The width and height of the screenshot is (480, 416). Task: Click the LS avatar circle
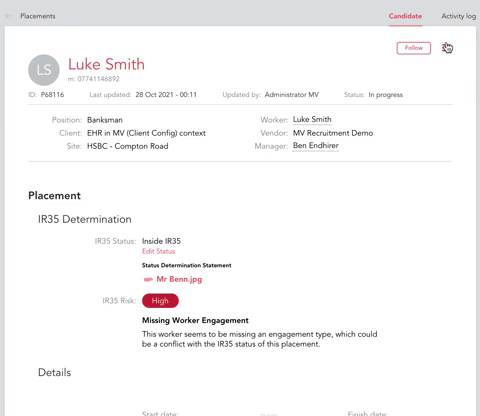[x=44, y=70]
